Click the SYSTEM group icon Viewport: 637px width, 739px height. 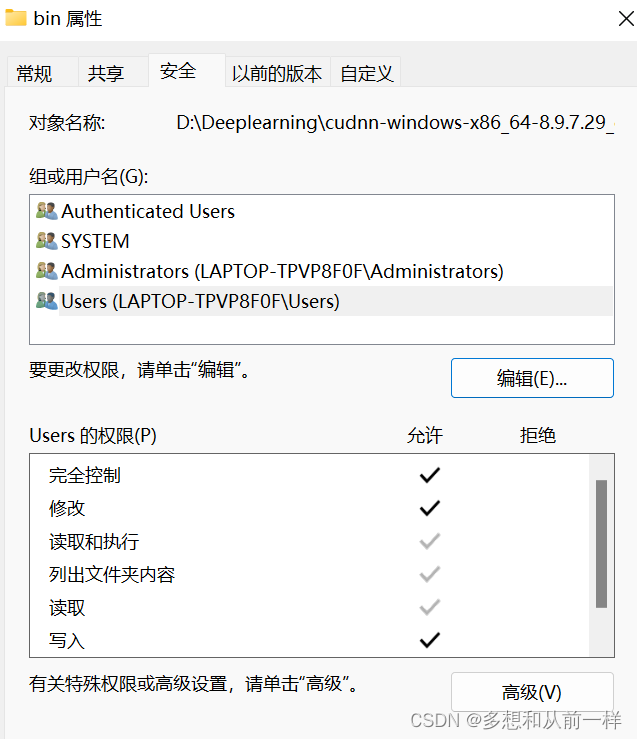point(46,241)
